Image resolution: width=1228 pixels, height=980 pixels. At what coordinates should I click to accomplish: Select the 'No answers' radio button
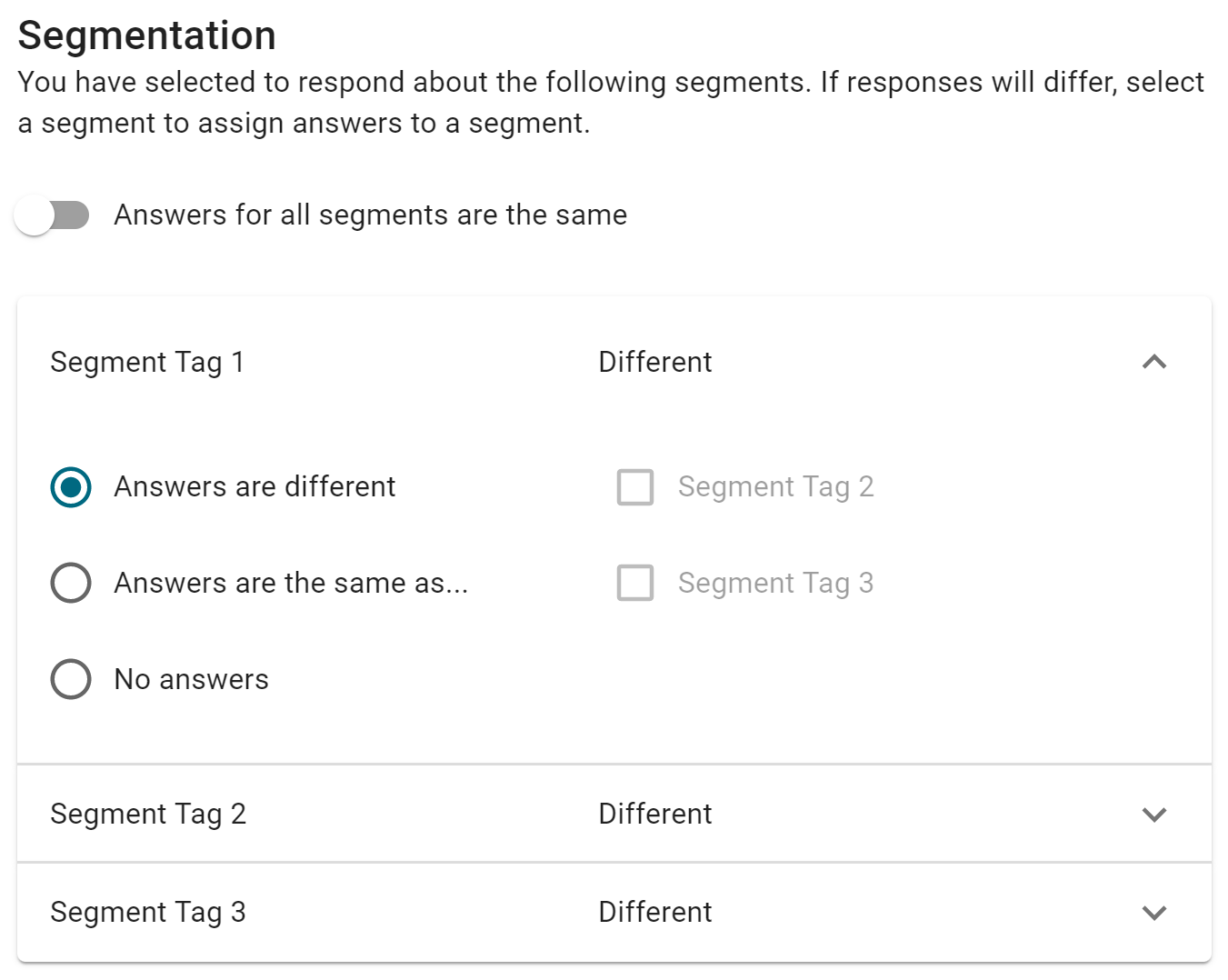(71, 679)
